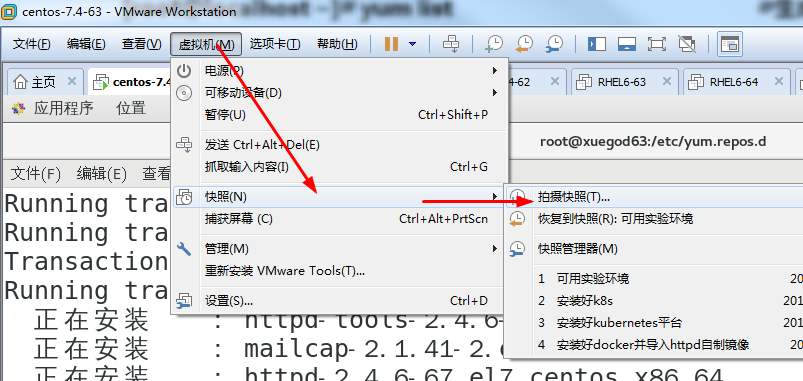Select 发送 Ctrl+Alt+Del(E) menu item
This screenshot has height=381, width=803.
(340, 145)
